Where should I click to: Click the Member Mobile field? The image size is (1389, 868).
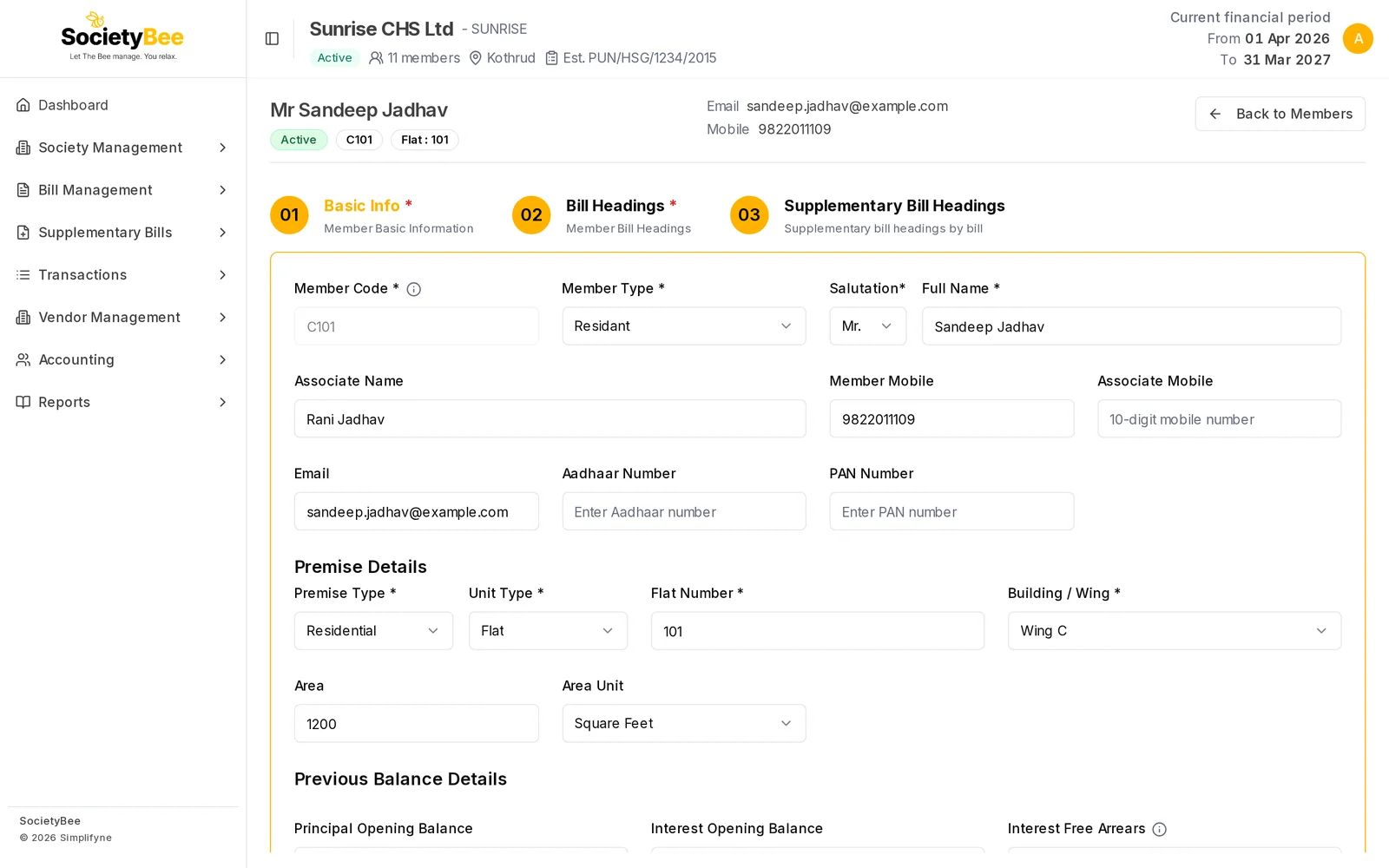[x=951, y=419]
